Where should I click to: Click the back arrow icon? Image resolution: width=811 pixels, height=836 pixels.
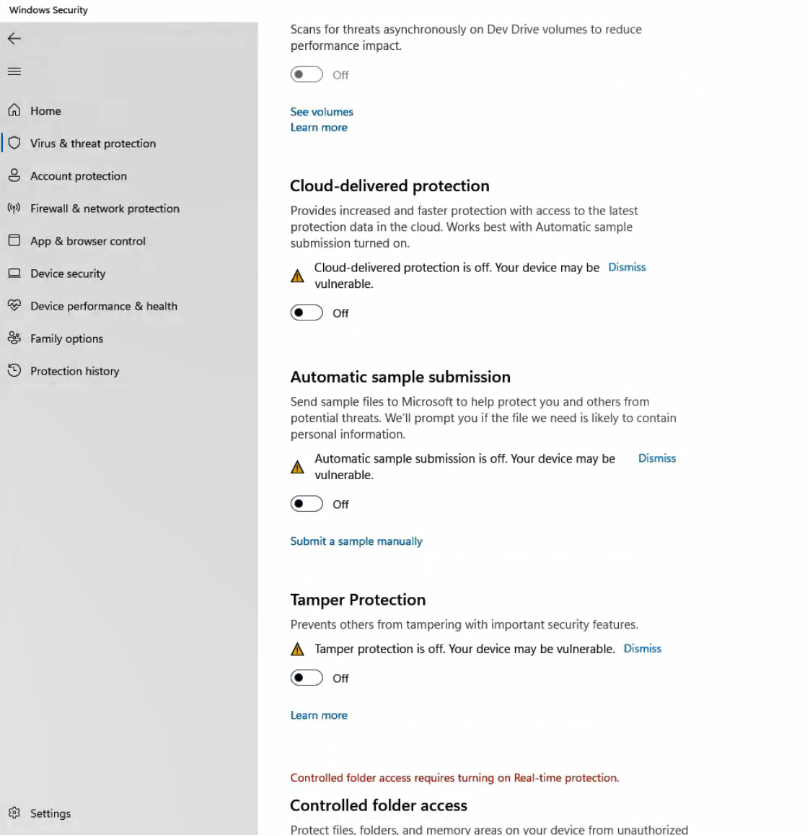[14, 38]
